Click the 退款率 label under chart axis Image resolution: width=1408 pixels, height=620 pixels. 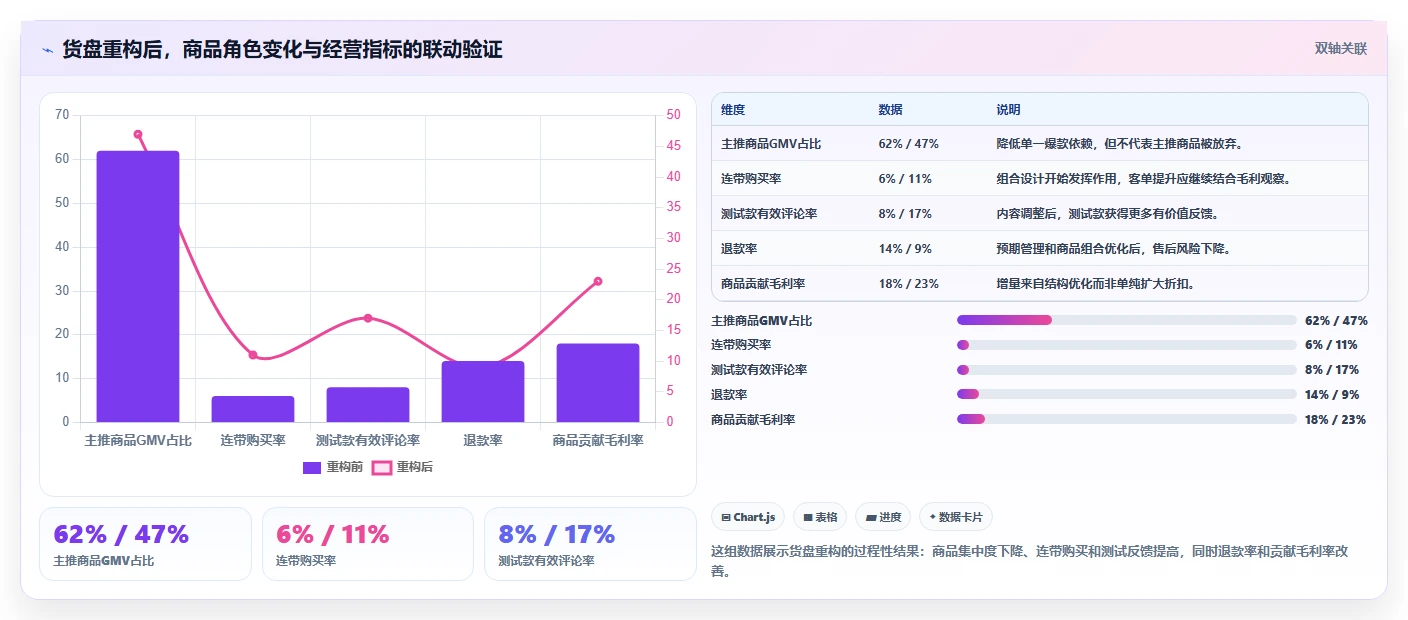pos(483,440)
